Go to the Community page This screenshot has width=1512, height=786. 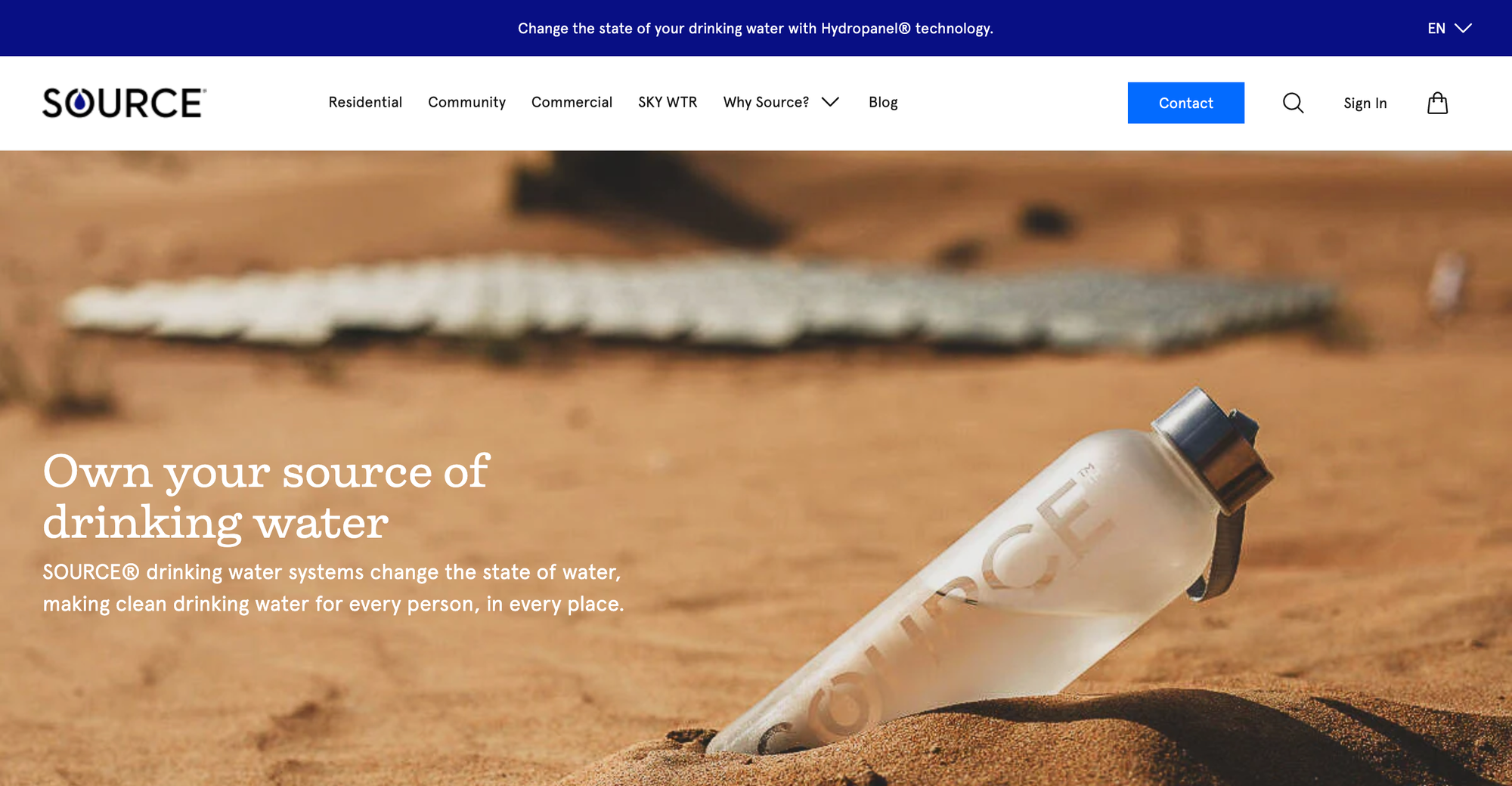point(466,102)
